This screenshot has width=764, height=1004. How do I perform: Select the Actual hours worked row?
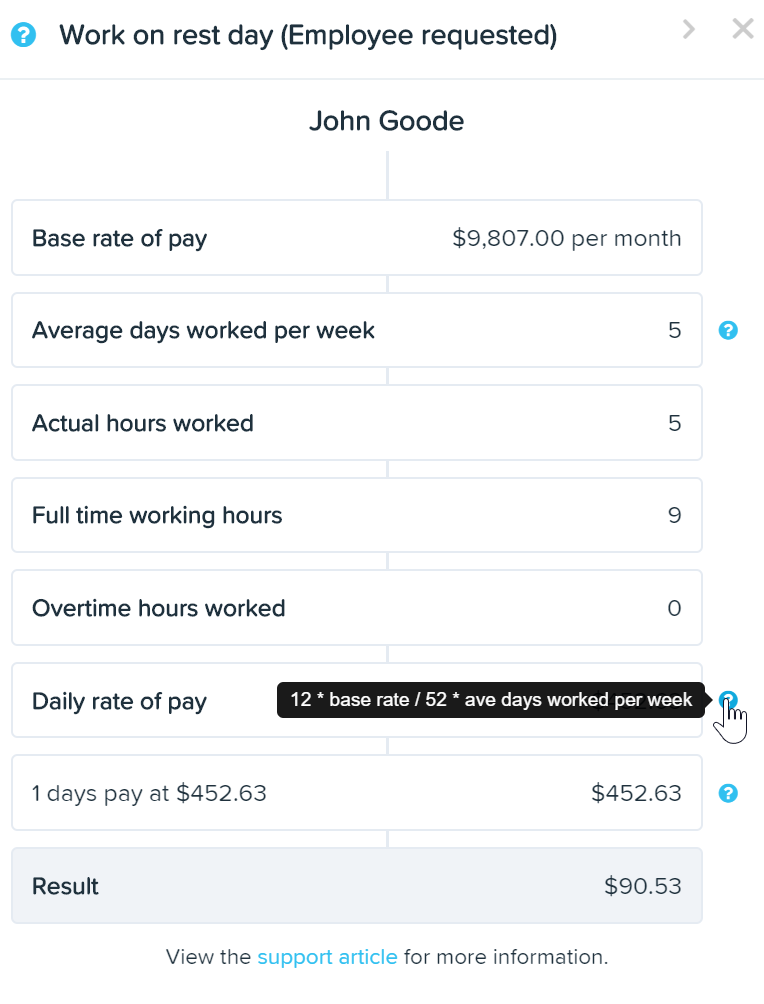(357, 423)
